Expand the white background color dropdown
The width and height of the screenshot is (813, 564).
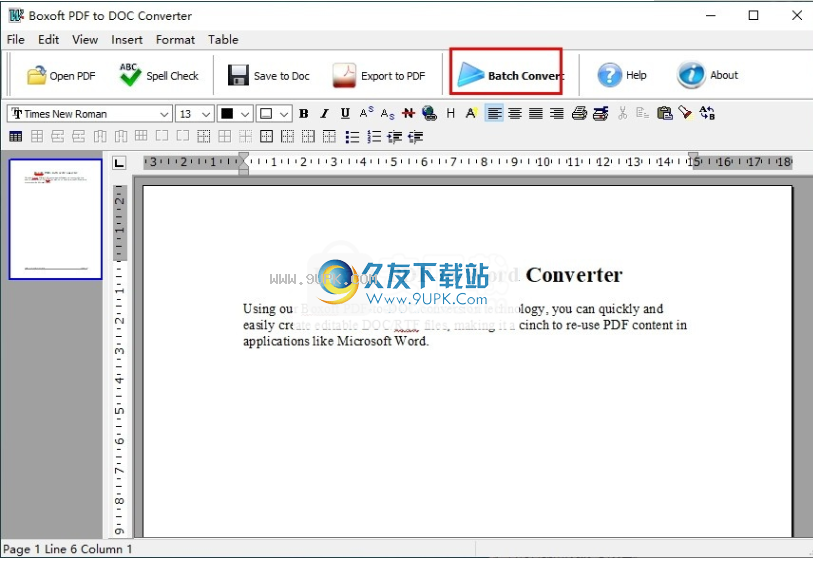coord(284,114)
